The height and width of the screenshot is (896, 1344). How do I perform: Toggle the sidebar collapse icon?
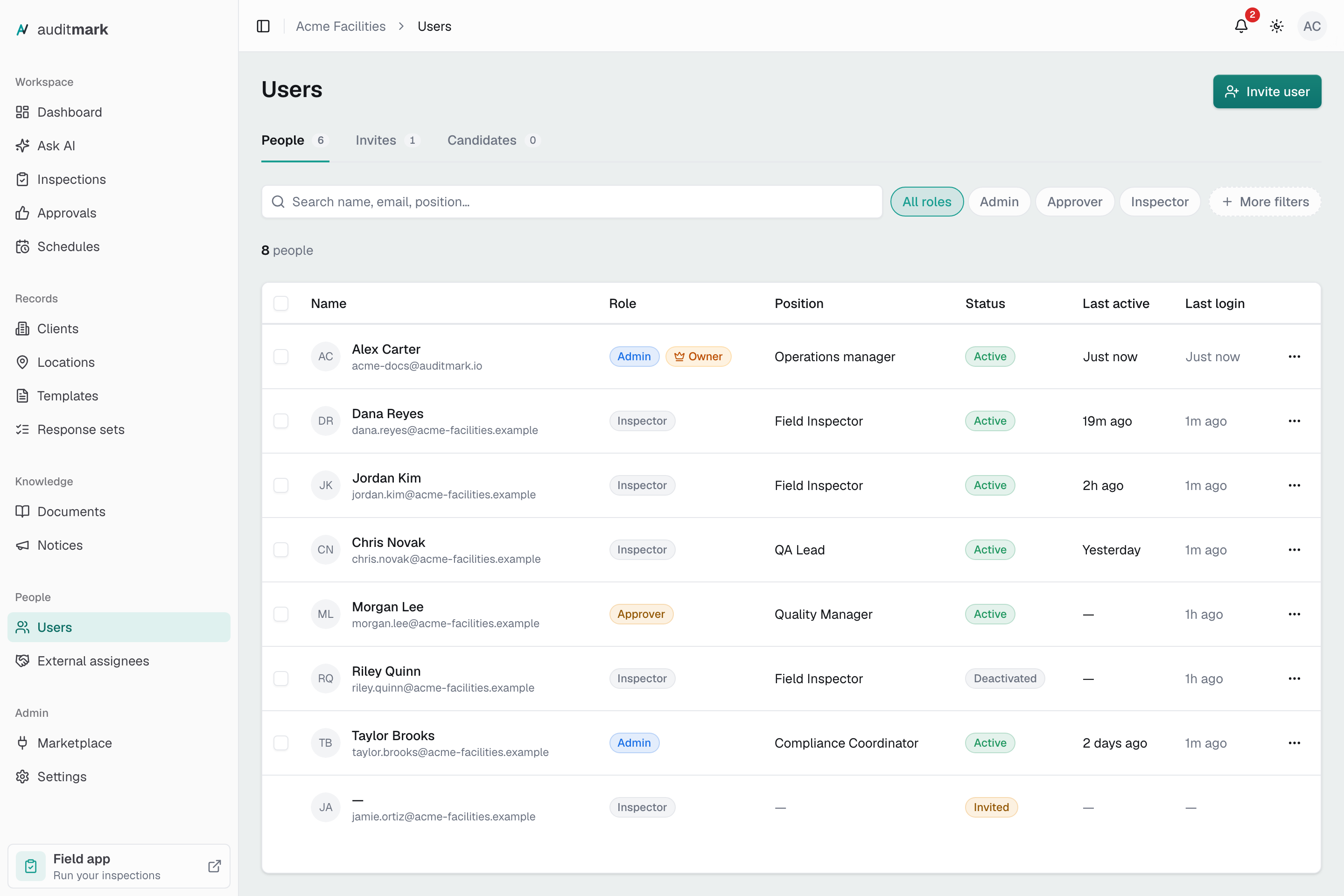263,26
